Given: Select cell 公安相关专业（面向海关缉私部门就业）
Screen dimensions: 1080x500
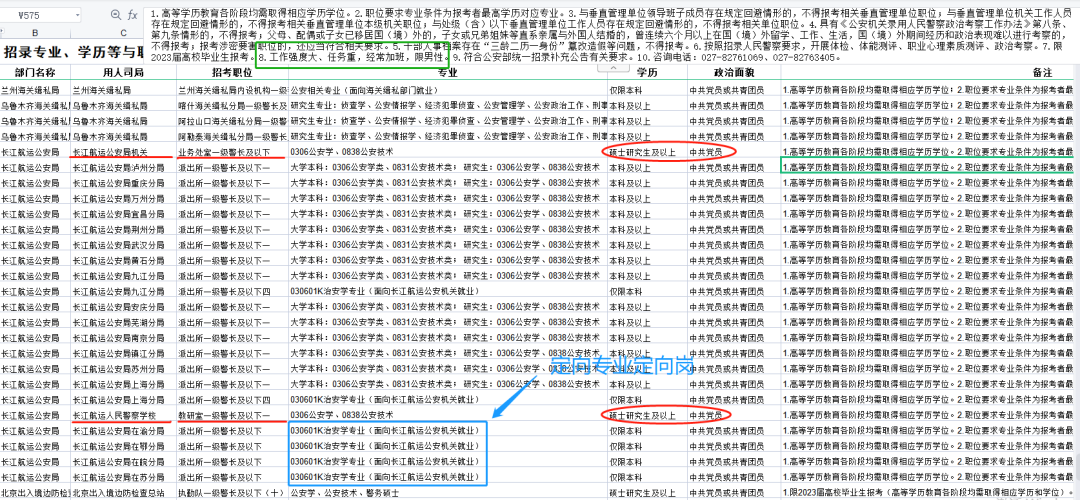Looking at the screenshot, I should point(448,90).
